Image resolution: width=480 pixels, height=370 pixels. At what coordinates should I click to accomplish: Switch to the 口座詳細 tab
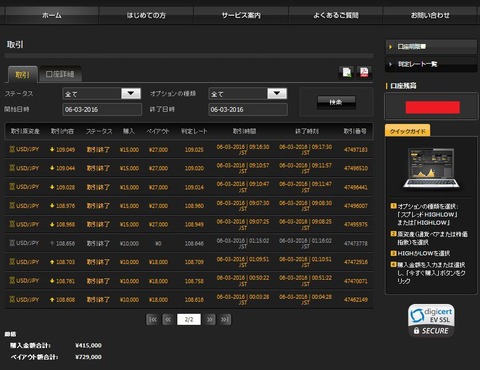60,74
